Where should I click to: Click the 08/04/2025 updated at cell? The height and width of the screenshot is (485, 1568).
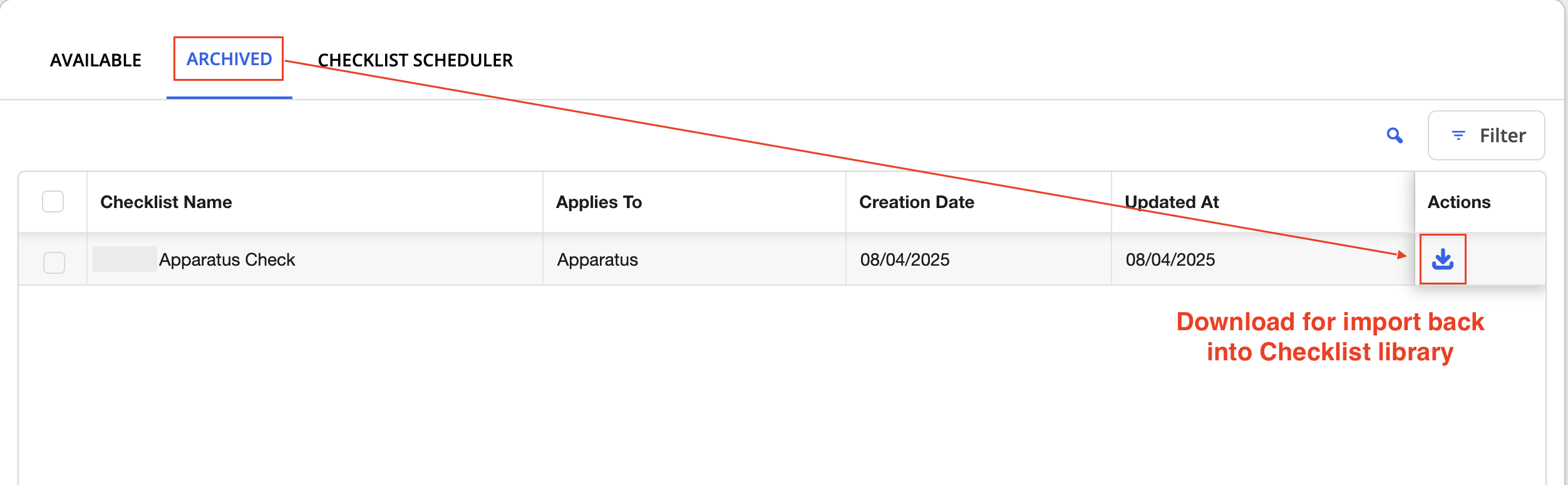pos(1170,259)
